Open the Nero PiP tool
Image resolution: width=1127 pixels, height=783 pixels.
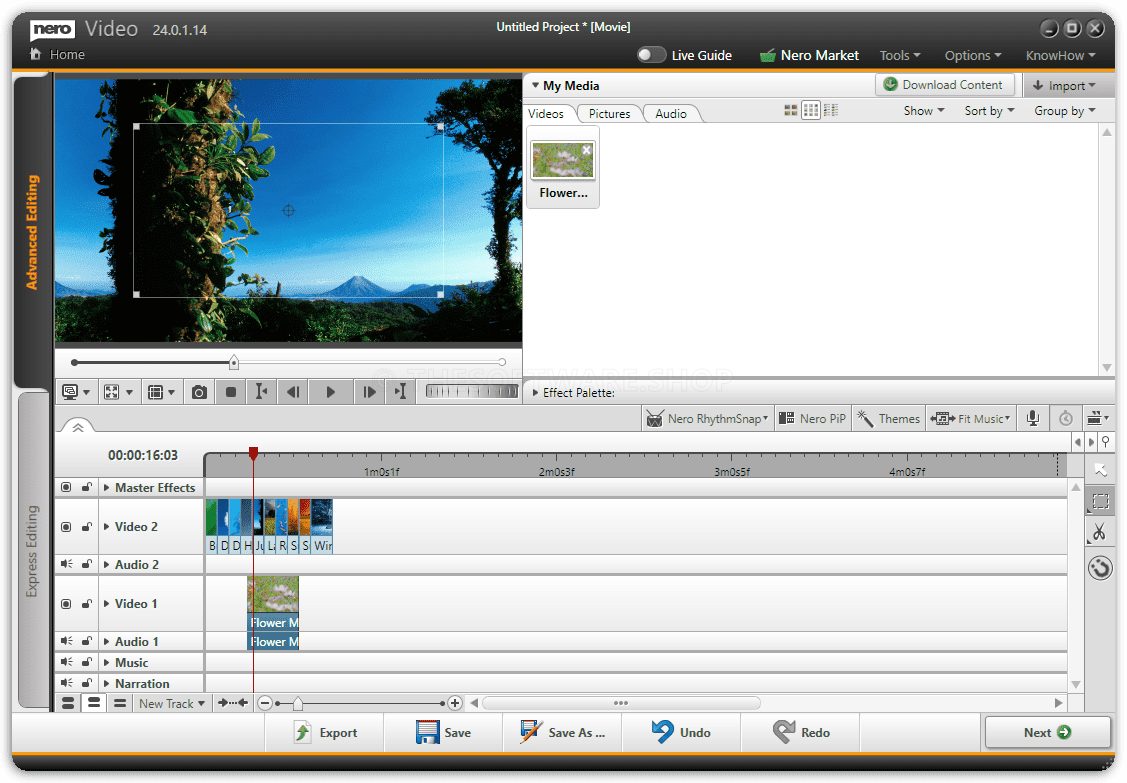coord(813,418)
